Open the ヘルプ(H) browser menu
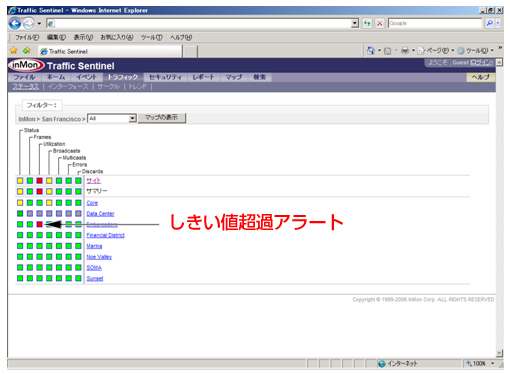510x374 pixels. point(181,37)
